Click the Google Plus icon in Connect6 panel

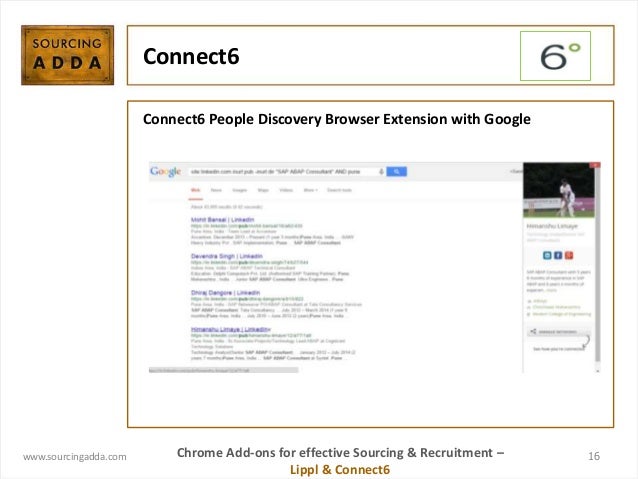point(569,255)
